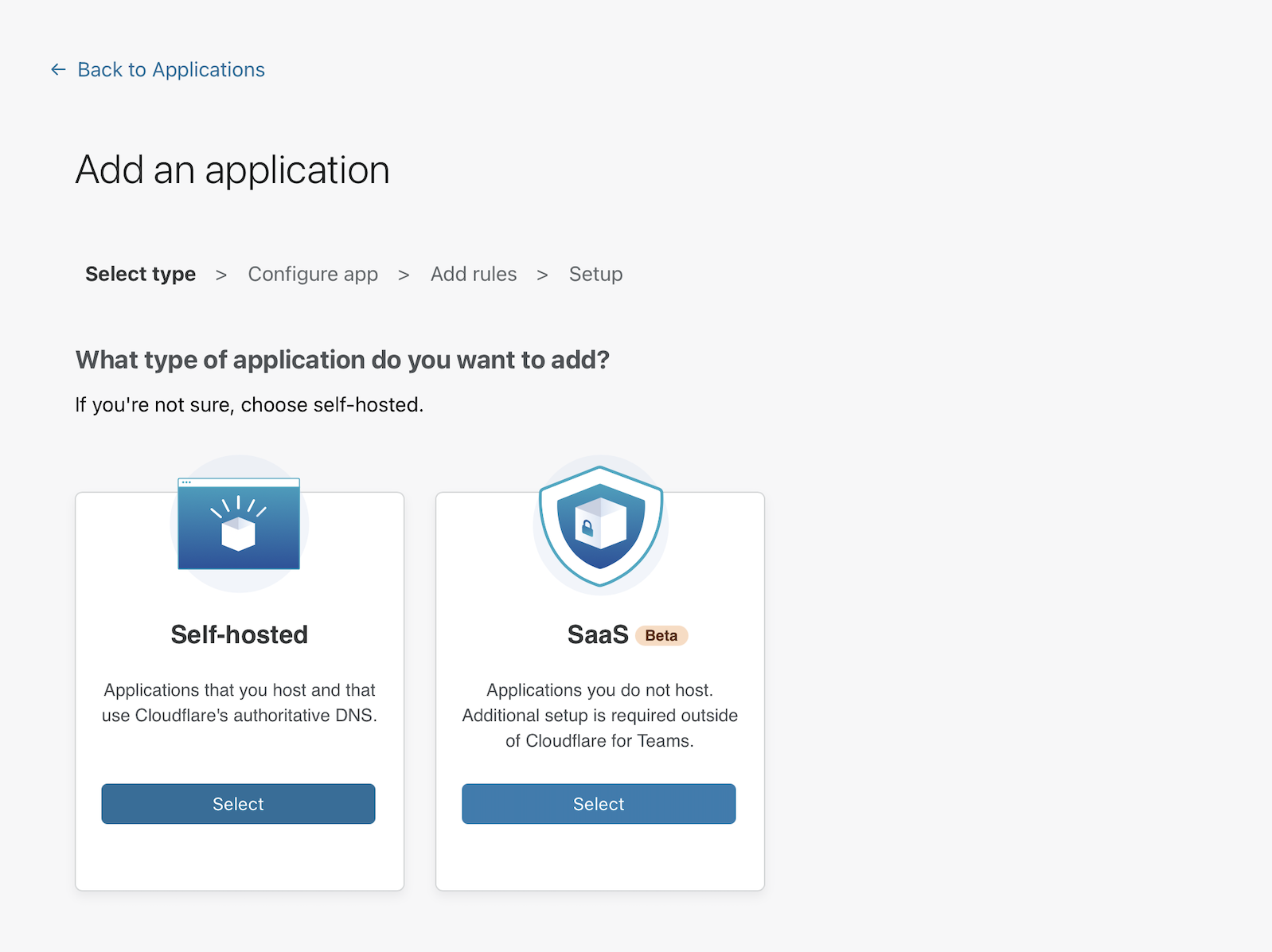This screenshot has height=952, width=1272.
Task: Open the Back to Applications link
Action: (x=170, y=70)
